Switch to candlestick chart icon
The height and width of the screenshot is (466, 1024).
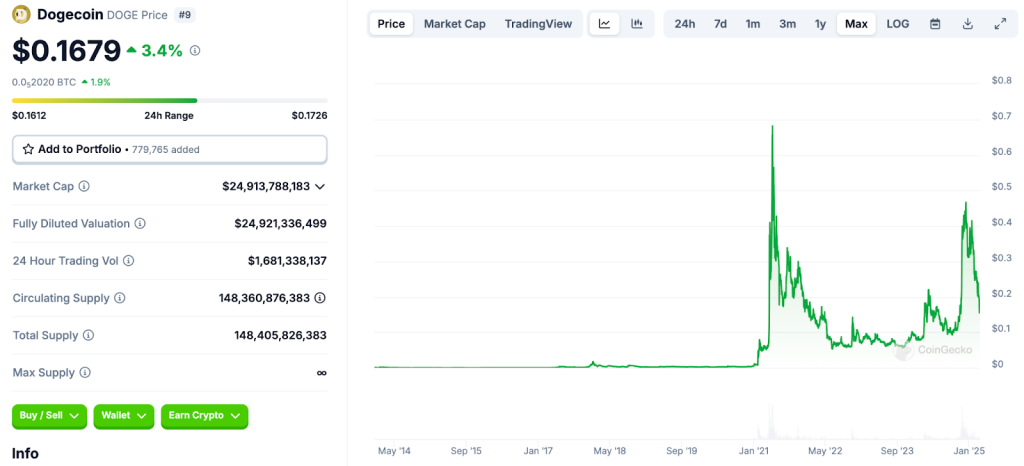coord(637,24)
